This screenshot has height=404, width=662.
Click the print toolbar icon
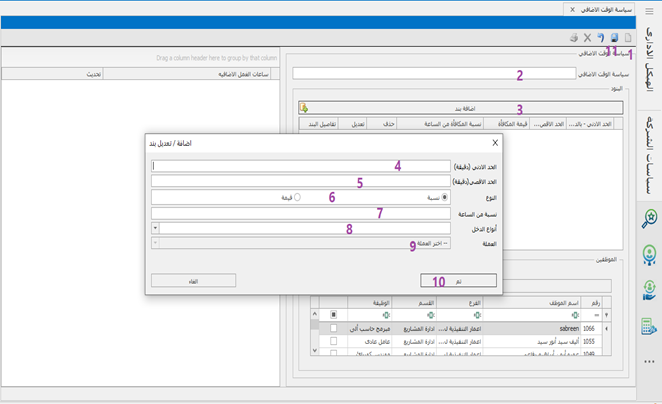pos(573,38)
